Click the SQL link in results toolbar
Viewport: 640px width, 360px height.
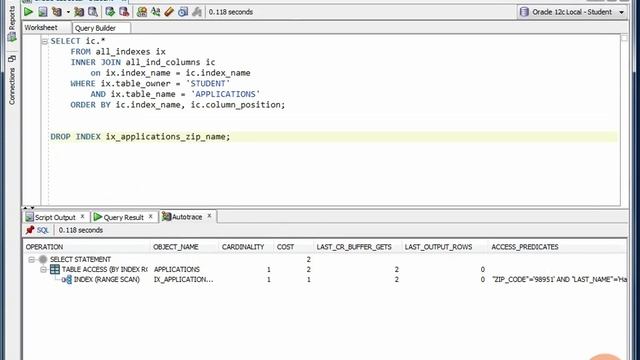pos(42,230)
